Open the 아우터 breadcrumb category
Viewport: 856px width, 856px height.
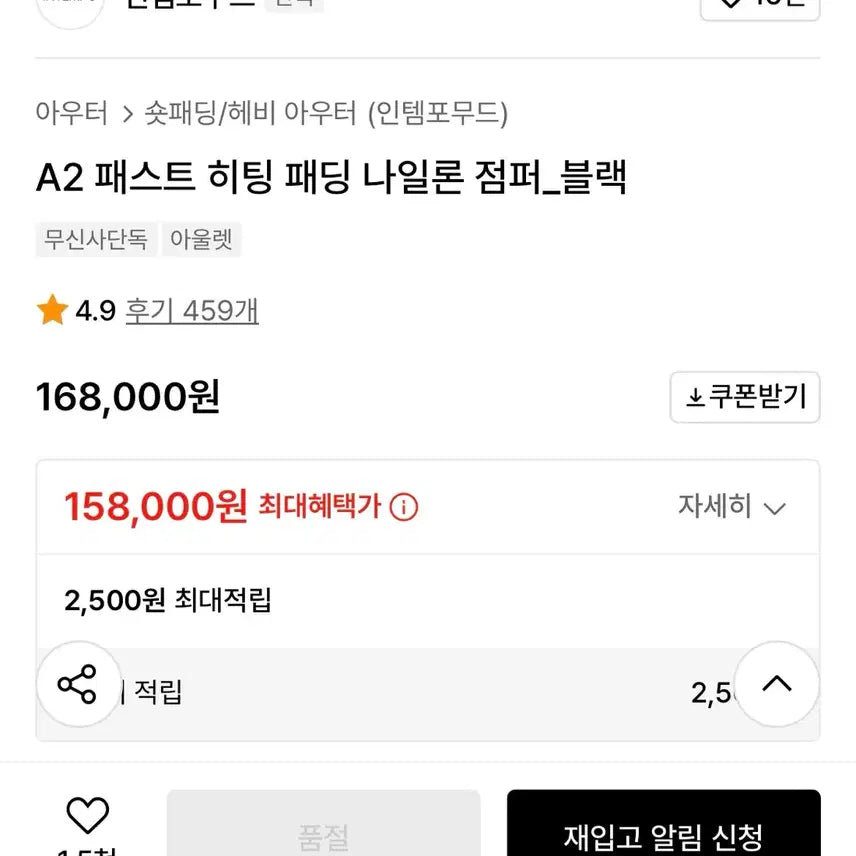pyautogui.click(x=72, y=114)
